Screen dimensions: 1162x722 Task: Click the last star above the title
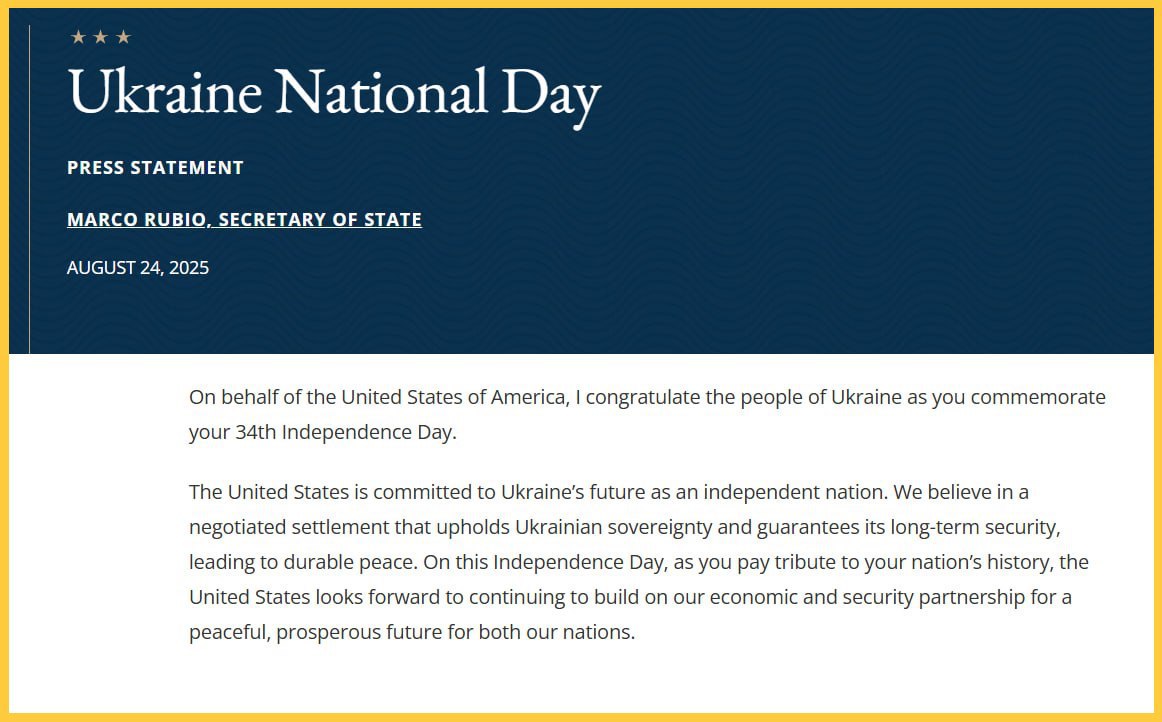coord(123,38)
